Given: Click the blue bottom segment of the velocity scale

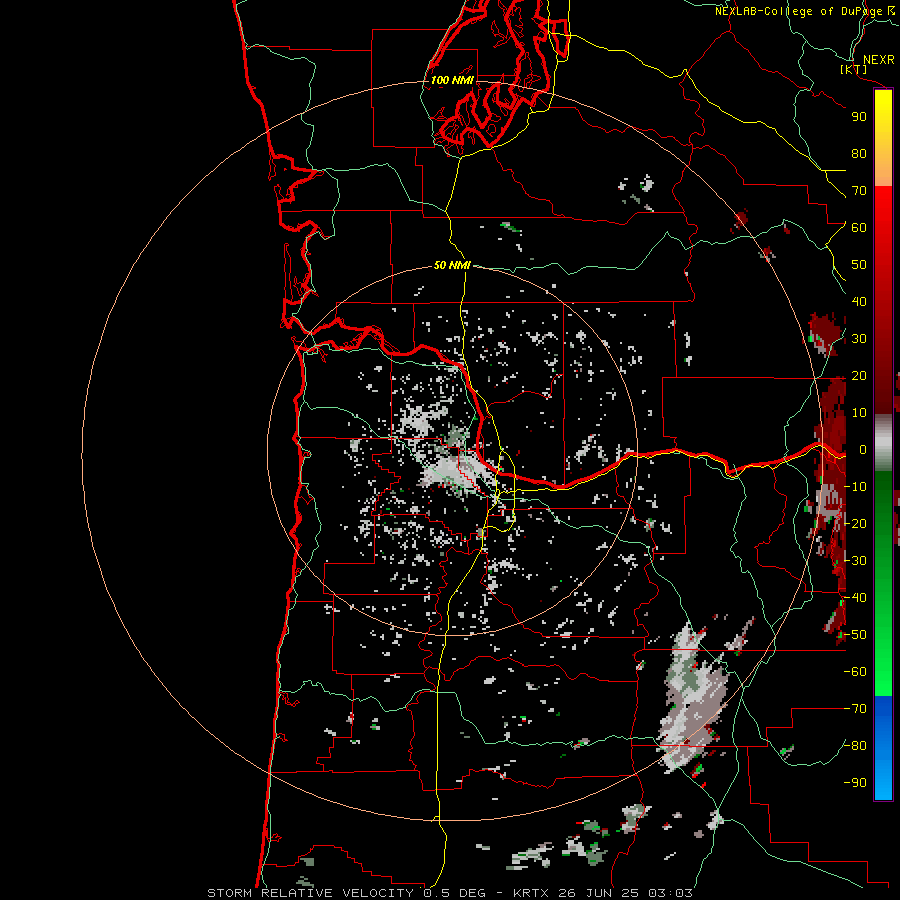Looking at the screenshot, I should click(883, 747).
